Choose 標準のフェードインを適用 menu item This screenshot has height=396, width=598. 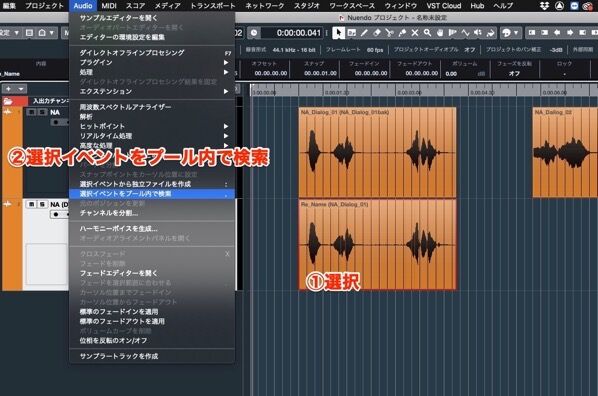pos(152,312)
